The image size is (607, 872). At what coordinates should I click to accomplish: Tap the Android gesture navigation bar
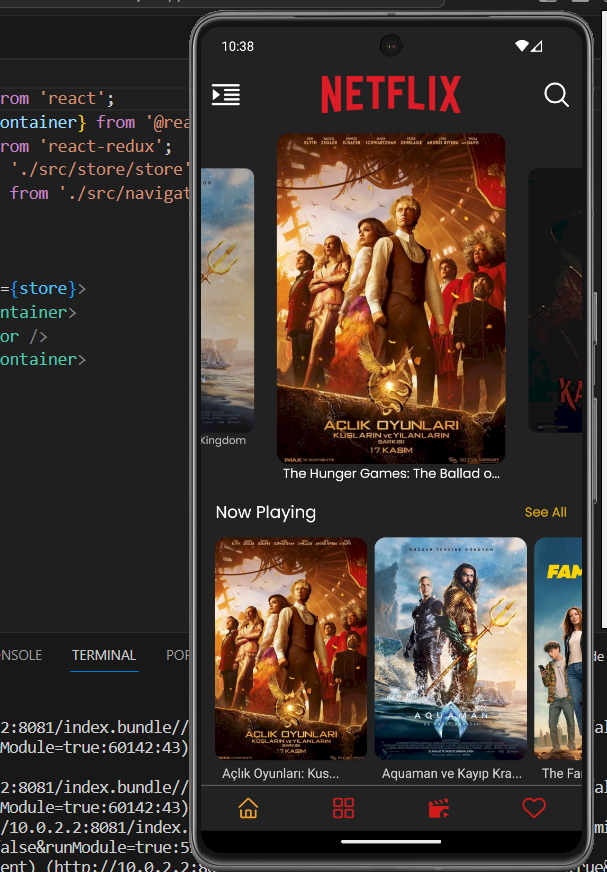[x=391, y=842]
